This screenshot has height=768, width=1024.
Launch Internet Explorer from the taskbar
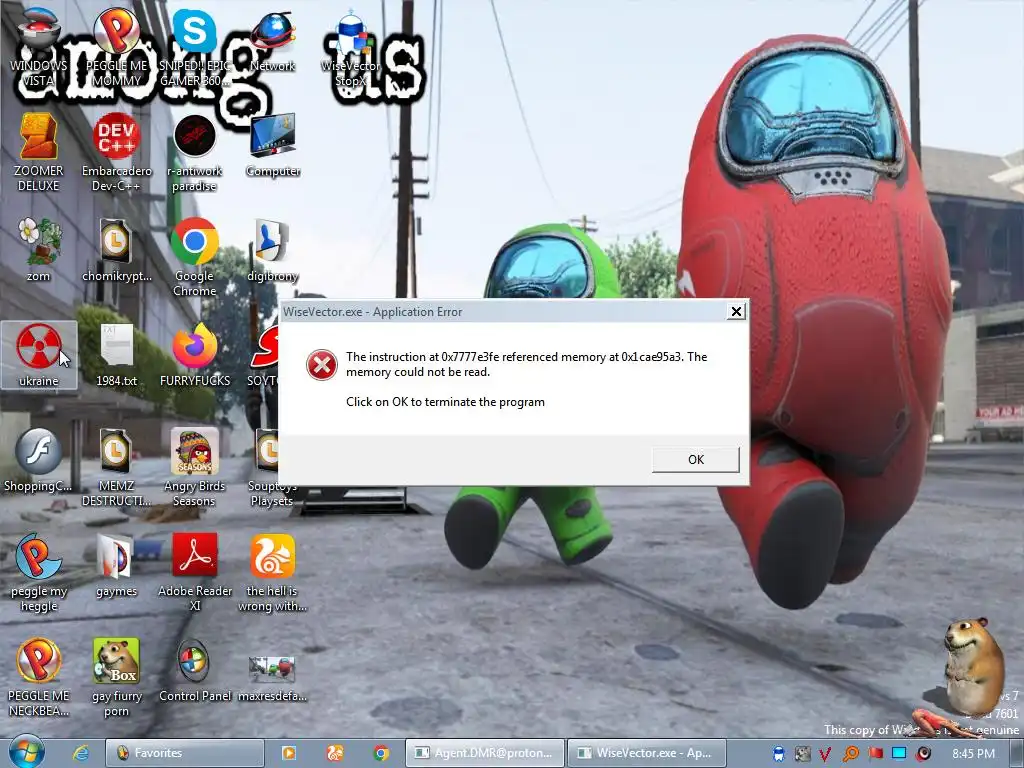(81, 753)
